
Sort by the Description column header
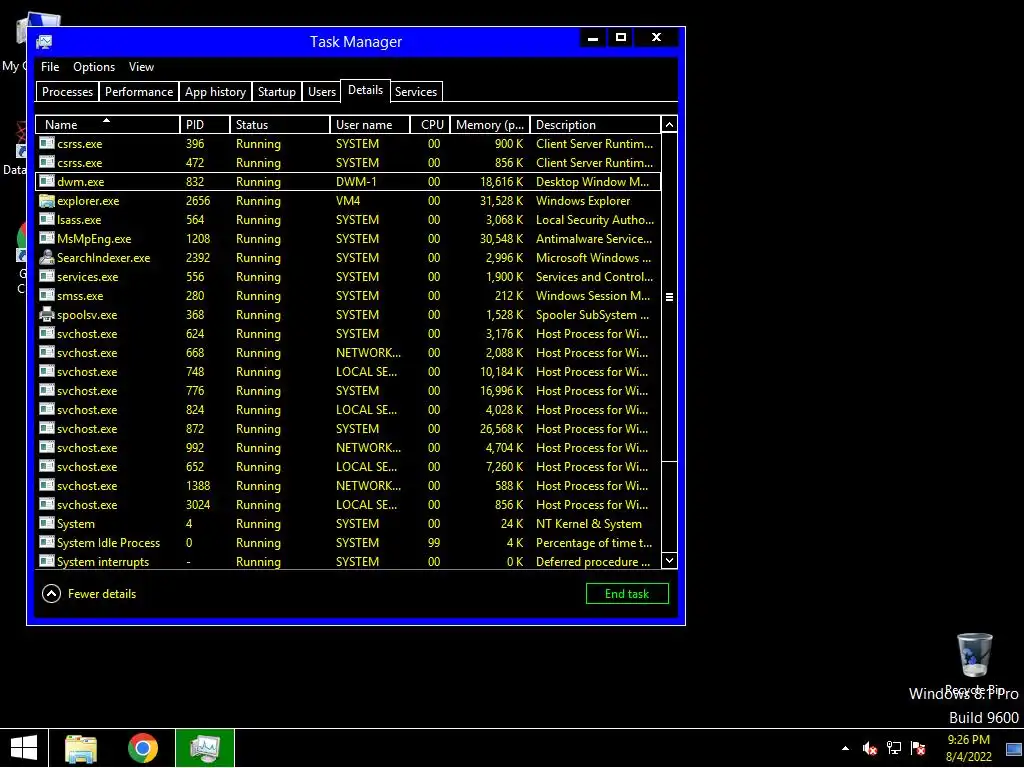pos(595,124)
